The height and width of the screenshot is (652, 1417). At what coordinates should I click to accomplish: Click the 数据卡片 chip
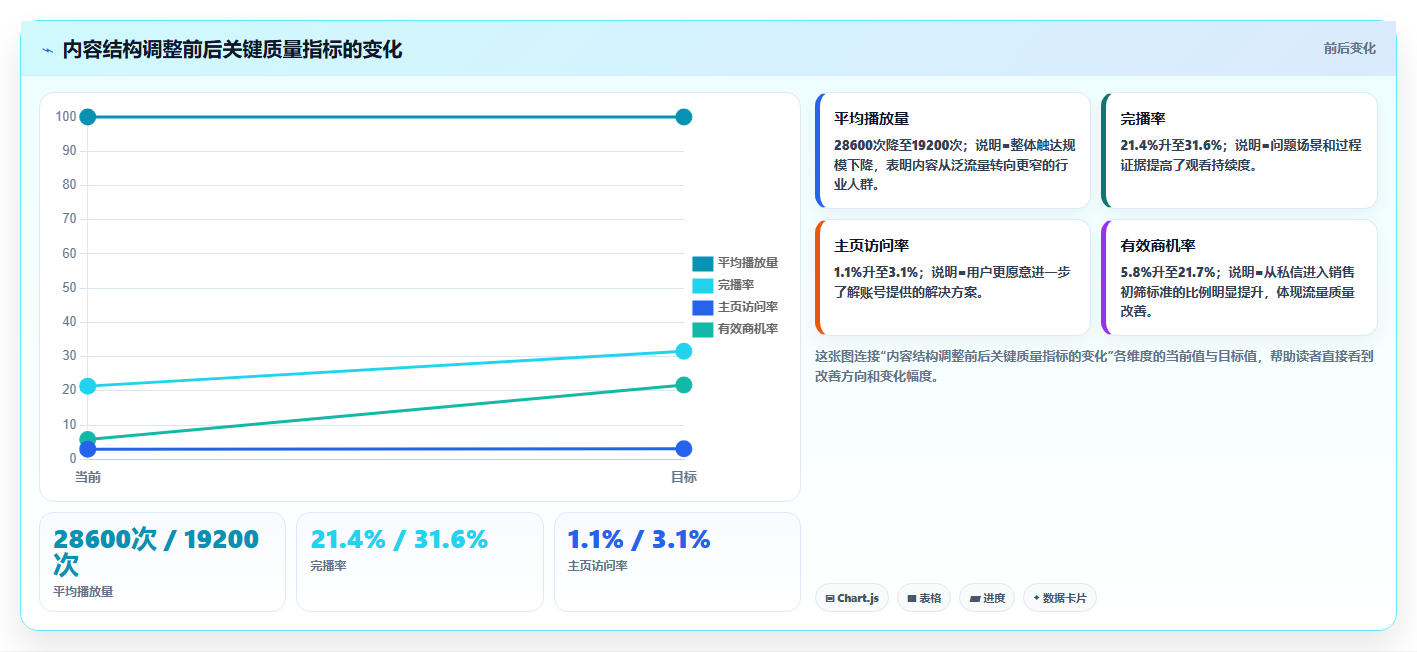1060,598
